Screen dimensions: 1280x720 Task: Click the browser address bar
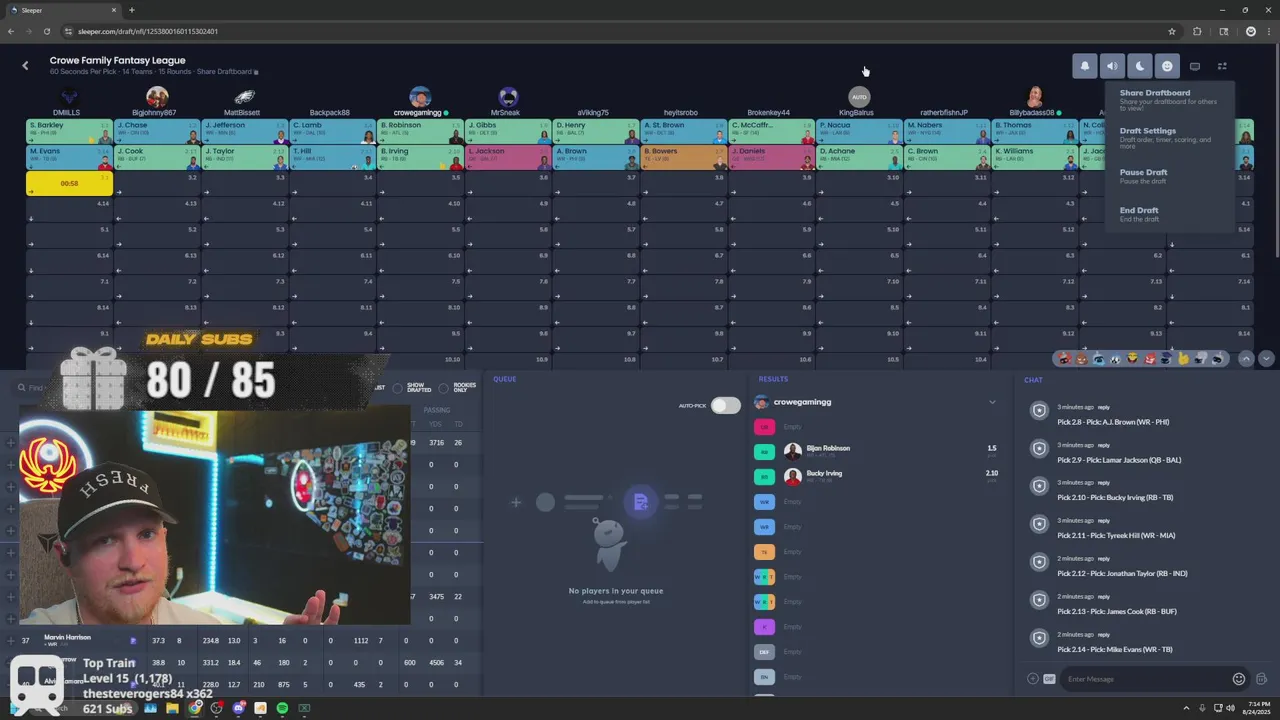620,31
